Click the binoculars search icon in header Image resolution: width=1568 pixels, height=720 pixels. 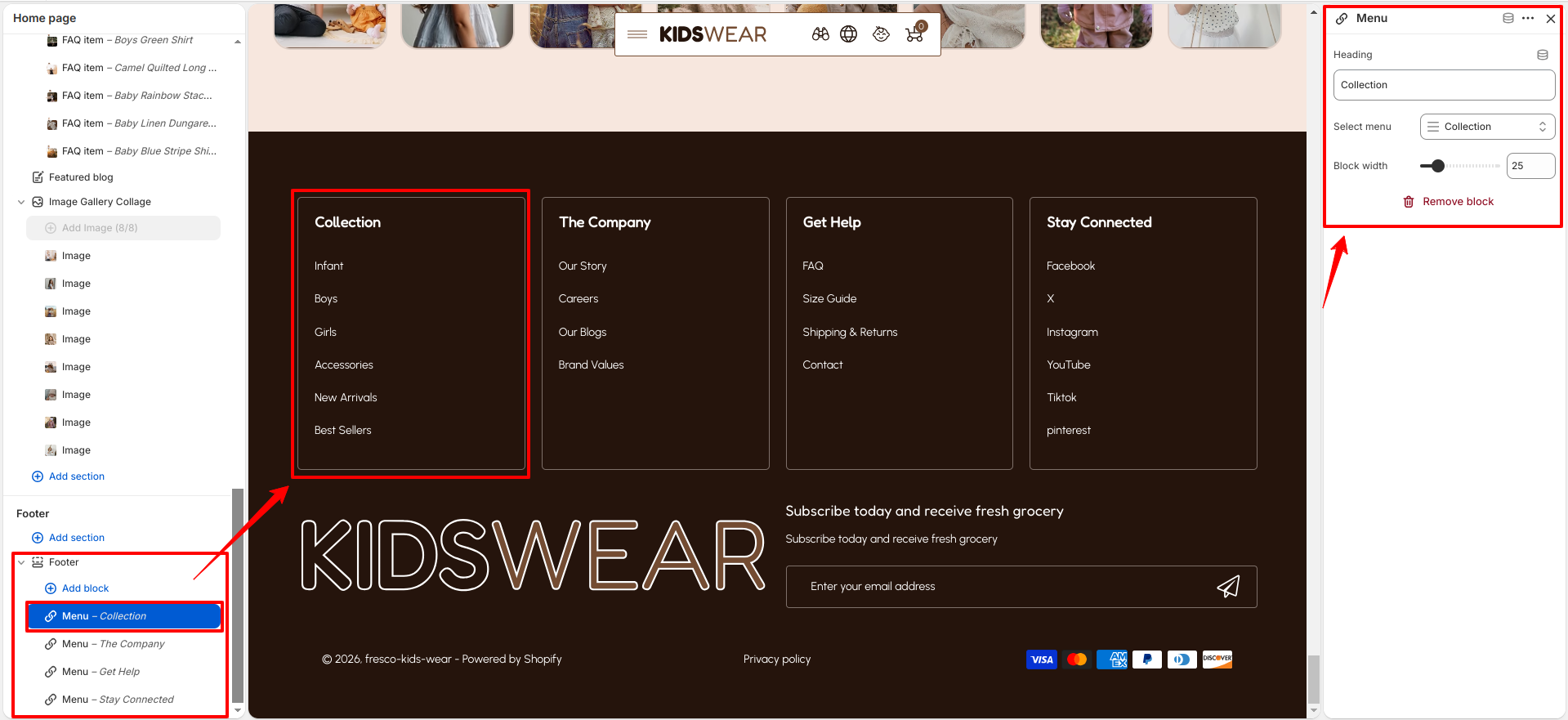820,34
